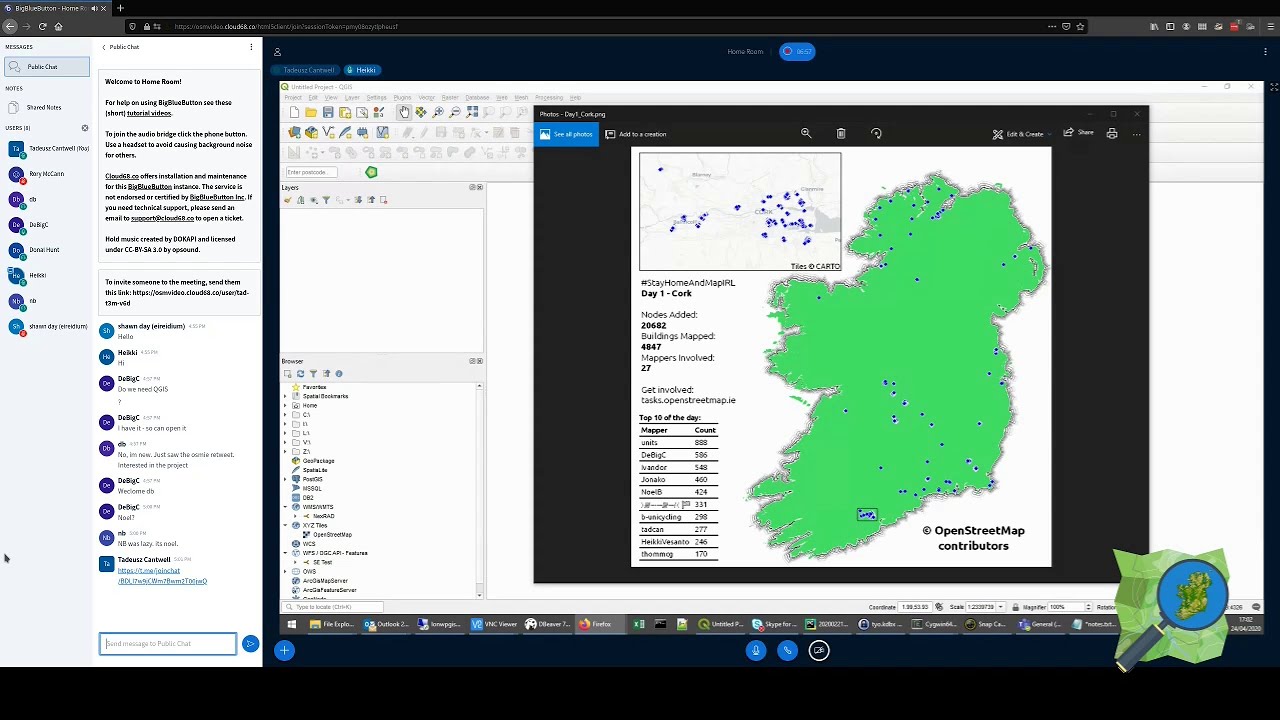Select GeoPackage in Browser tree
This screenshot has width=1280, height=720.
(318, 461)
